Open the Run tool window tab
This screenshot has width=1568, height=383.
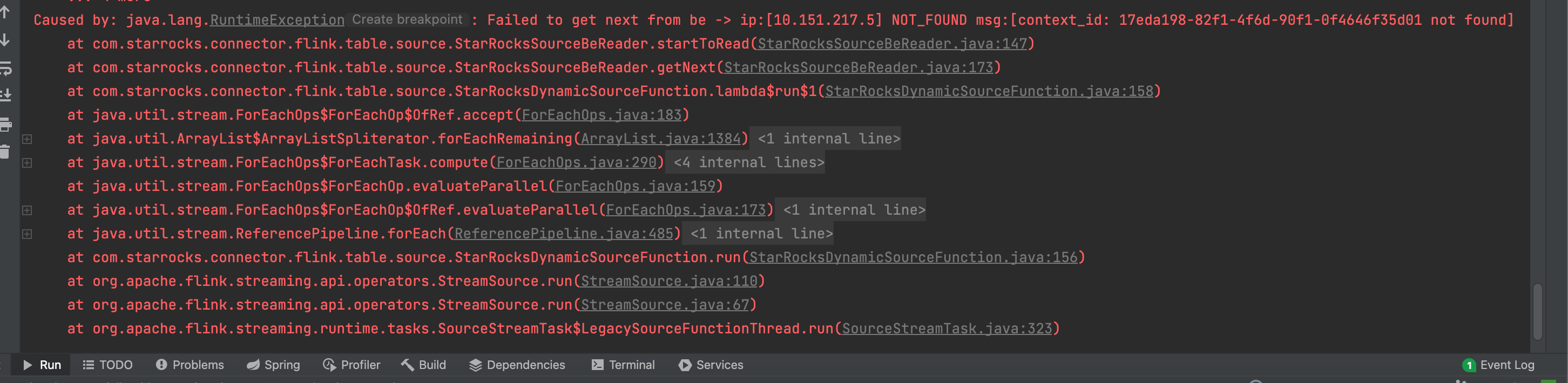point(42,365)
